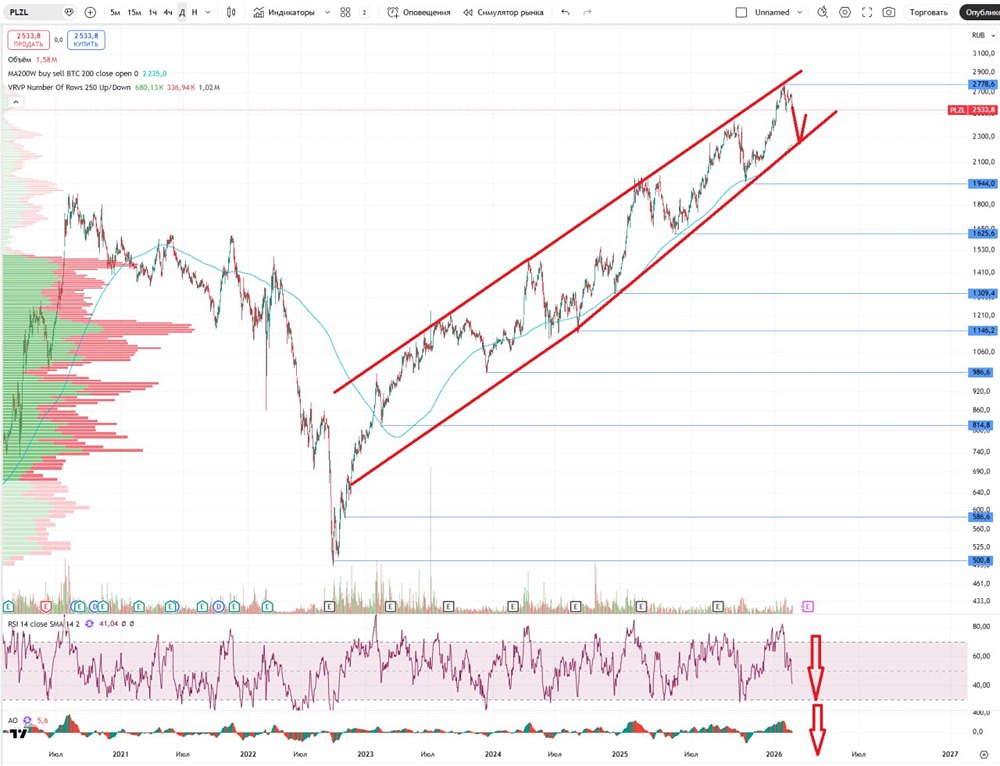Click the 1146,2 price level label
The image size is (1000, 766).
click(x=983, y=330)
